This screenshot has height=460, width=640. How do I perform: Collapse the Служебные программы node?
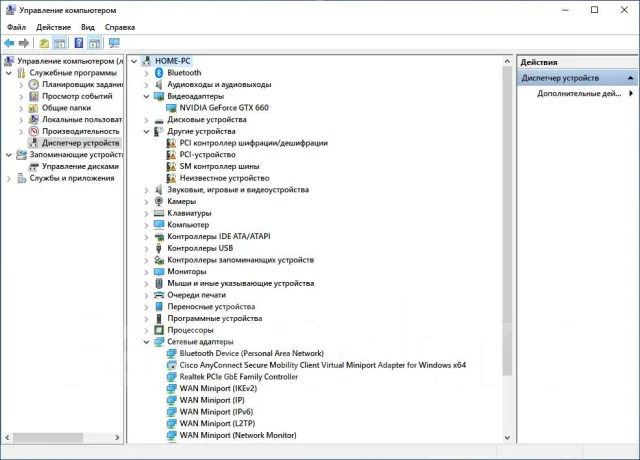click(9, 73)
